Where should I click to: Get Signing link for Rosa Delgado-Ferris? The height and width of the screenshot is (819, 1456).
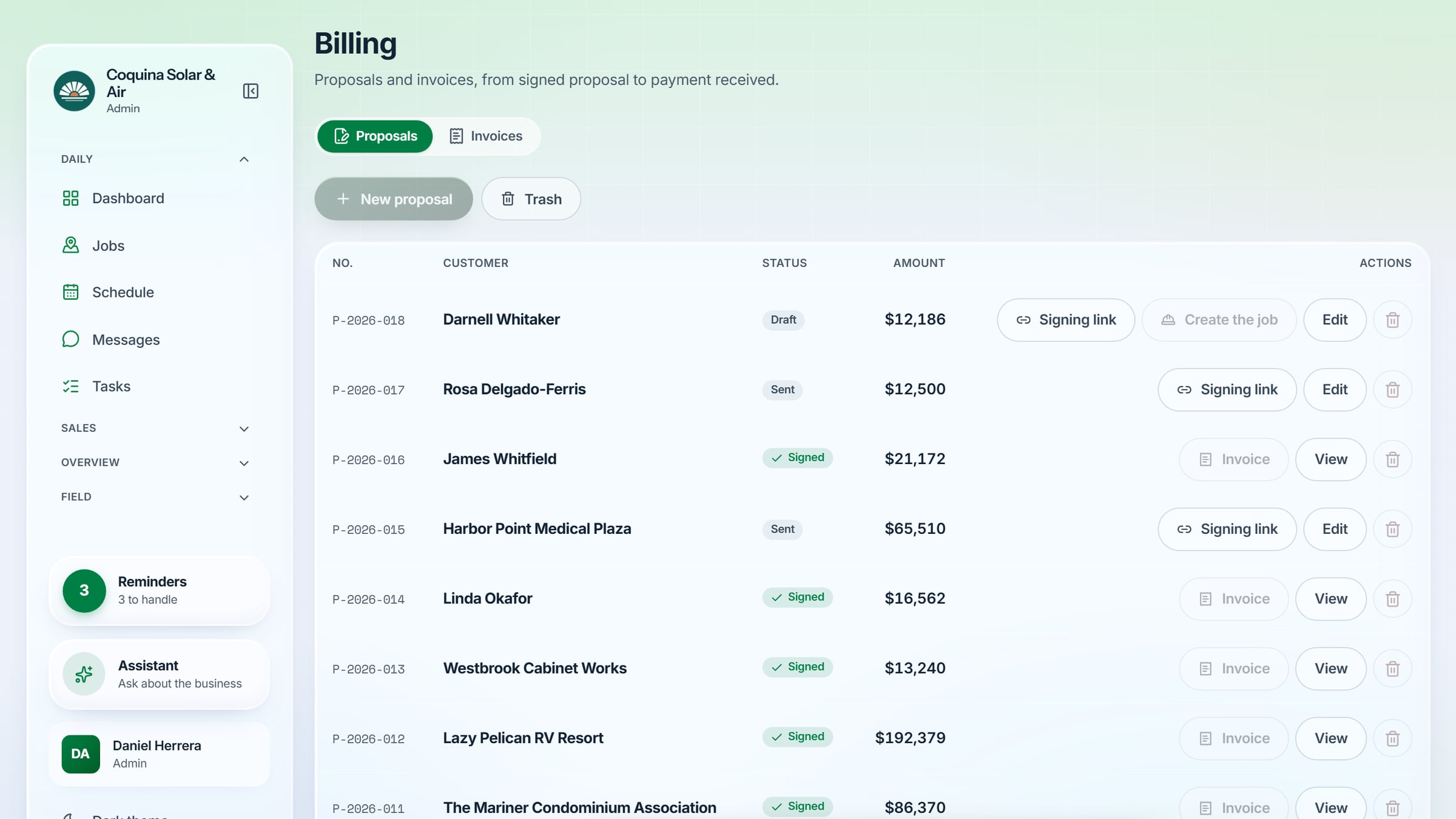1227,389
